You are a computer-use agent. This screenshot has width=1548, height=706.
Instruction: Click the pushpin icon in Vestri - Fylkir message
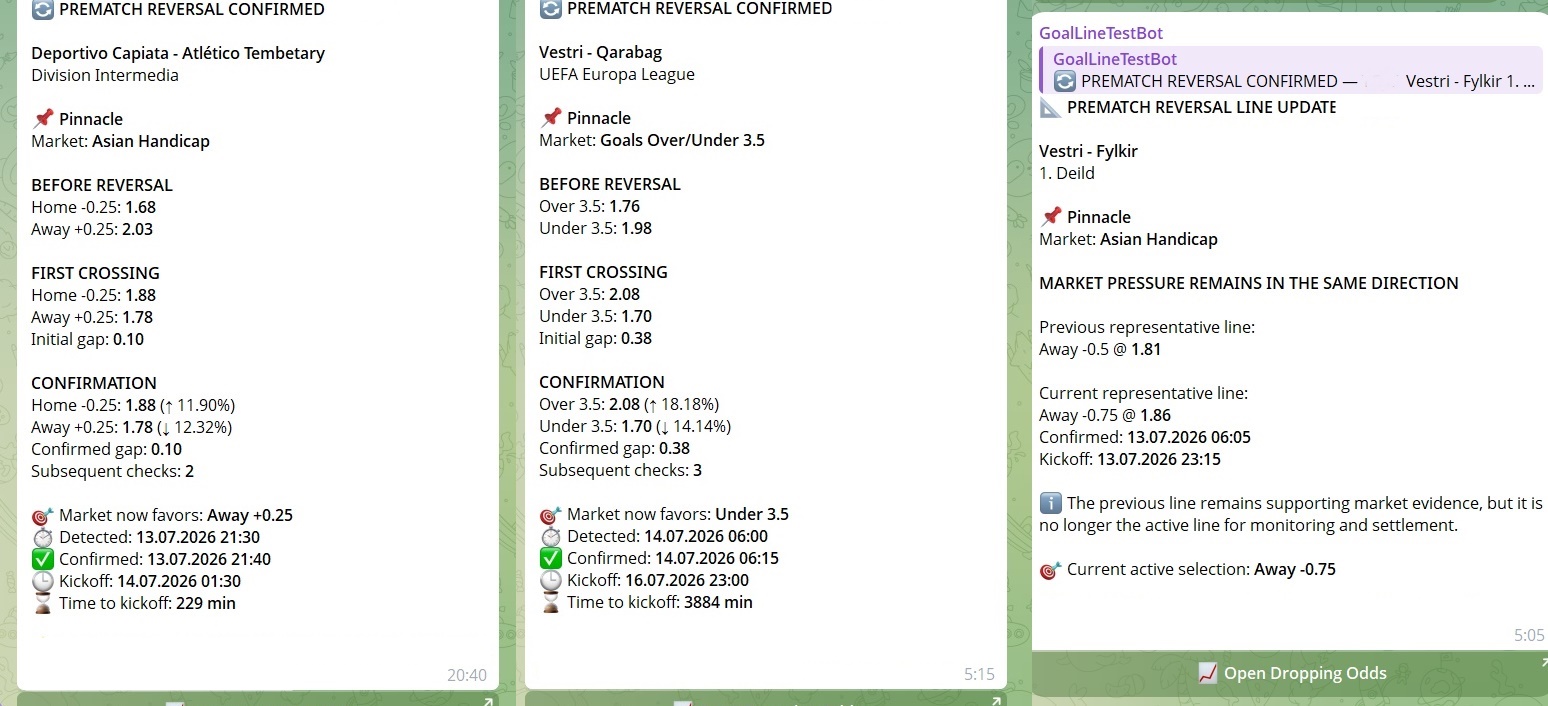[x=1051, y=217]
